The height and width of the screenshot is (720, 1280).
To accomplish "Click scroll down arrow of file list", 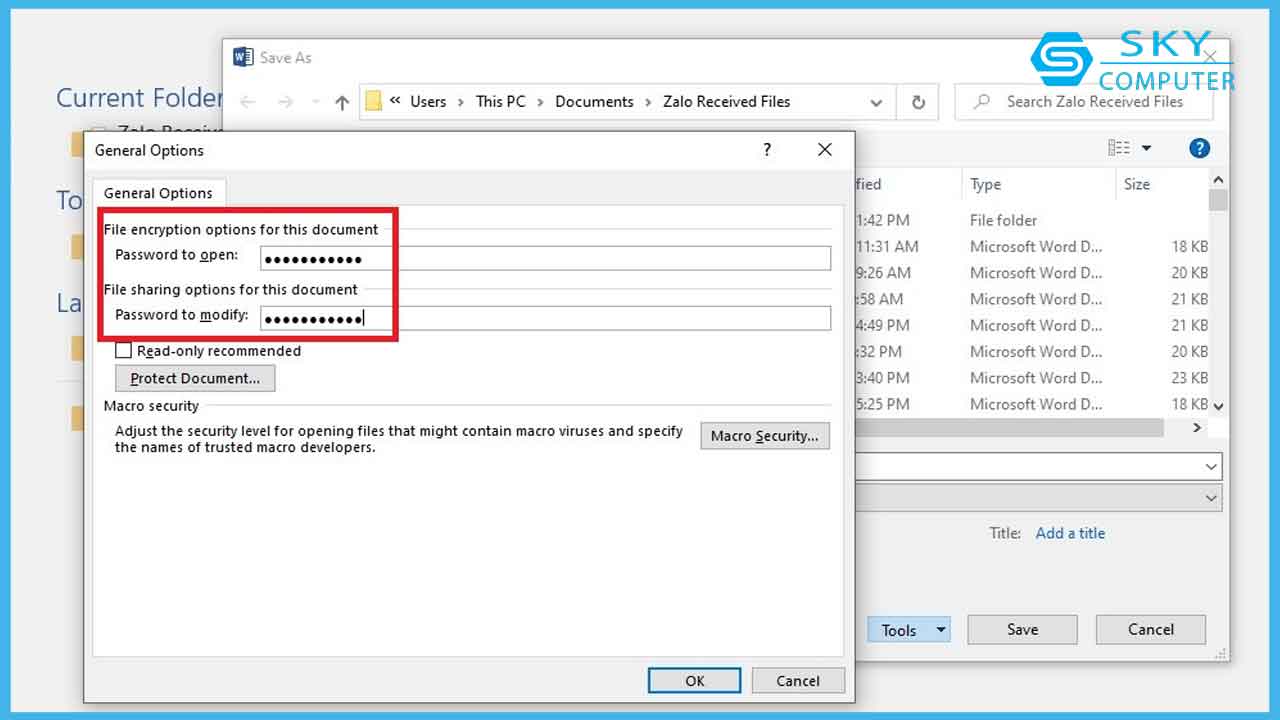I will point(1218,406).
